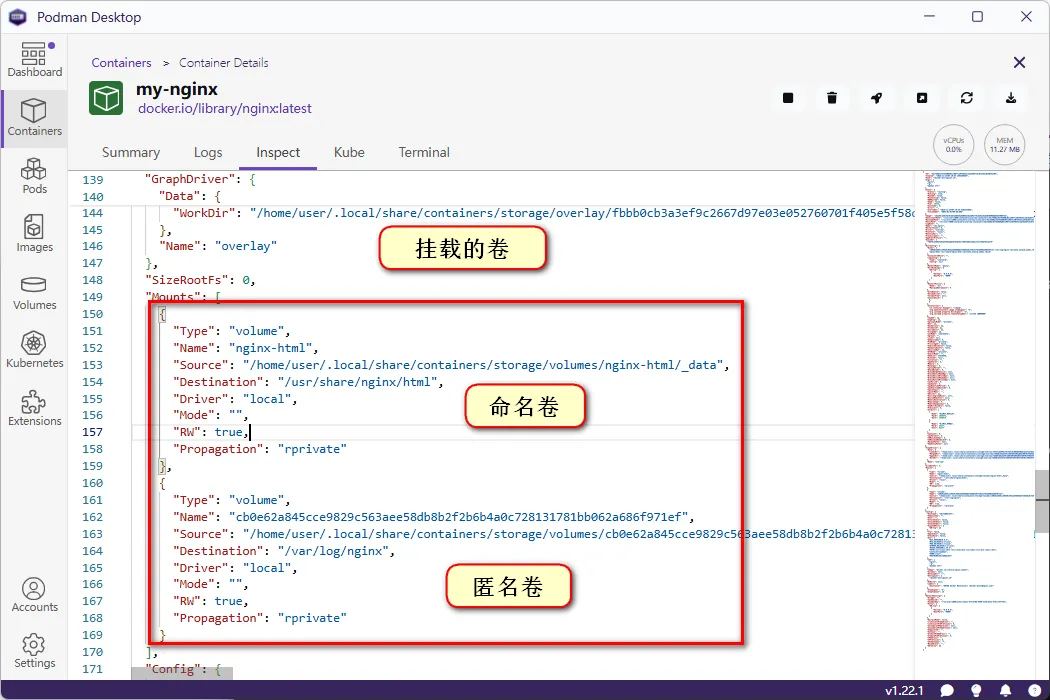Go to Images in the sidebar
Image resolution: width=1050 pixels, height=700 pixels.
pyautogui.click(x=34, y=234)
